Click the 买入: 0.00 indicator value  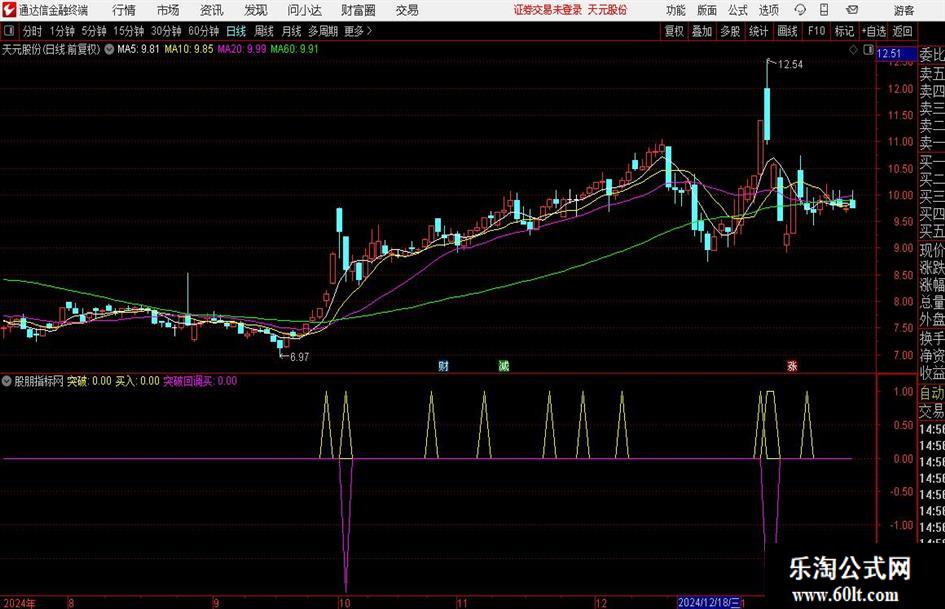pos(137,381)
